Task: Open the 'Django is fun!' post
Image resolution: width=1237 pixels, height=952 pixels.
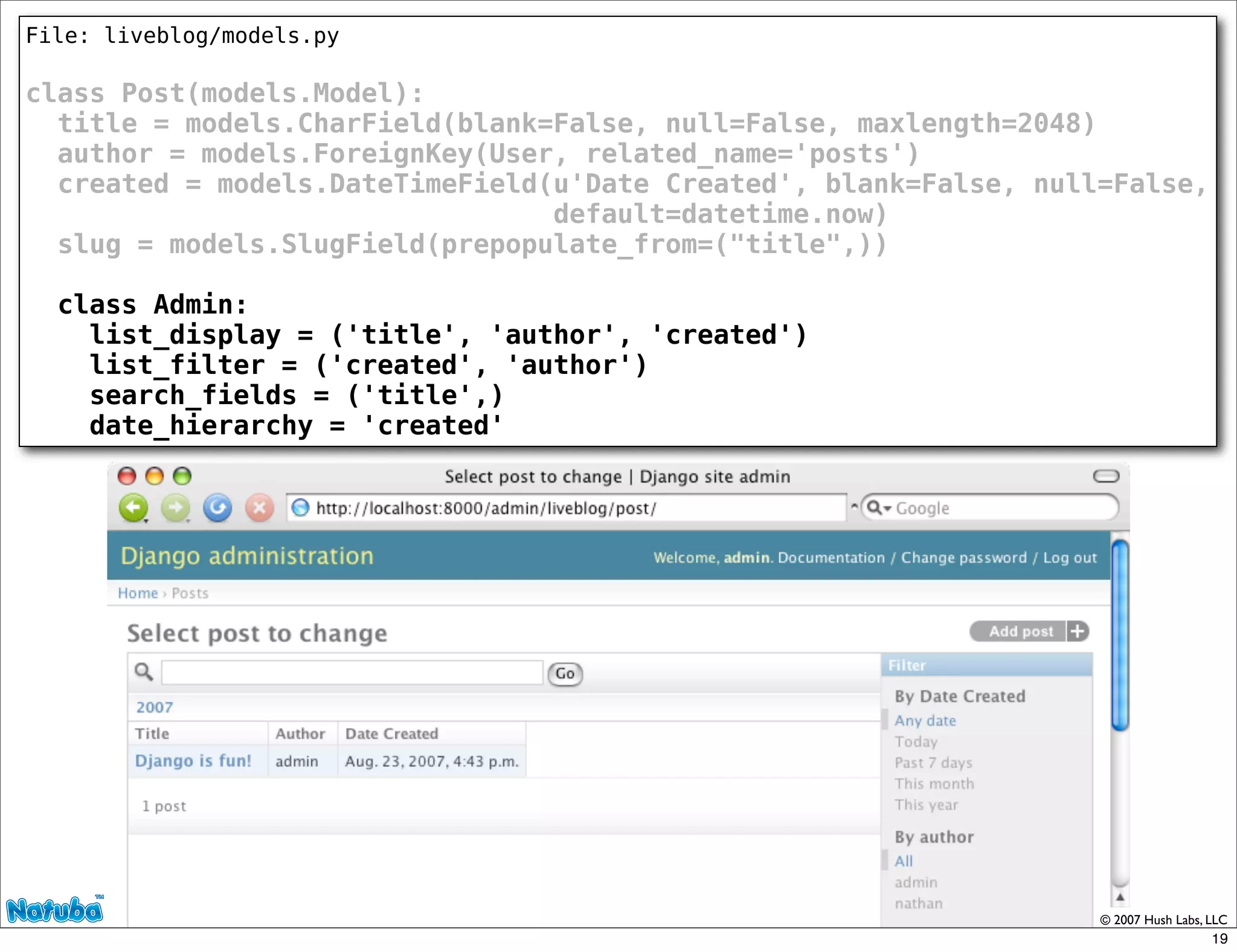Action: (193, 761)
